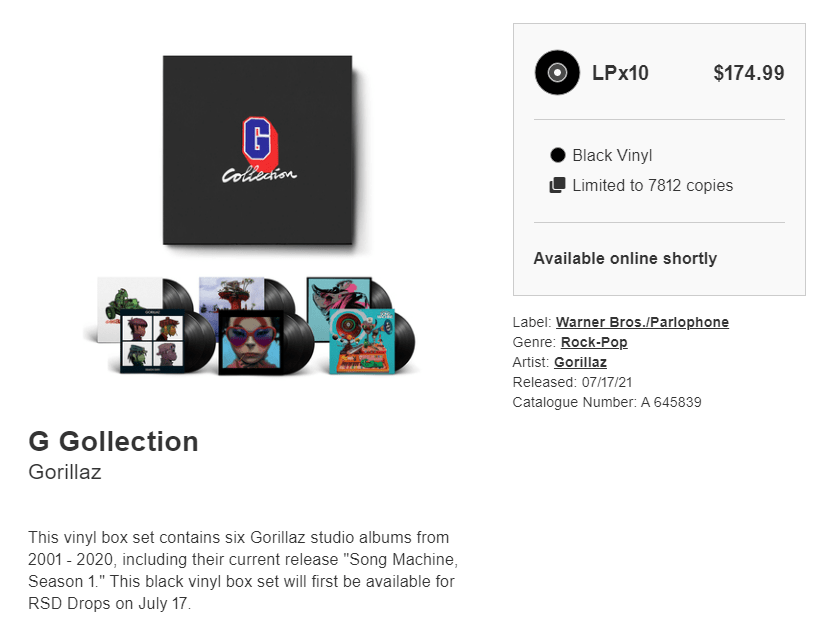Click the stacked copies icon beside Limited to 7812
824x622 pixels.
tap(558, 185)
